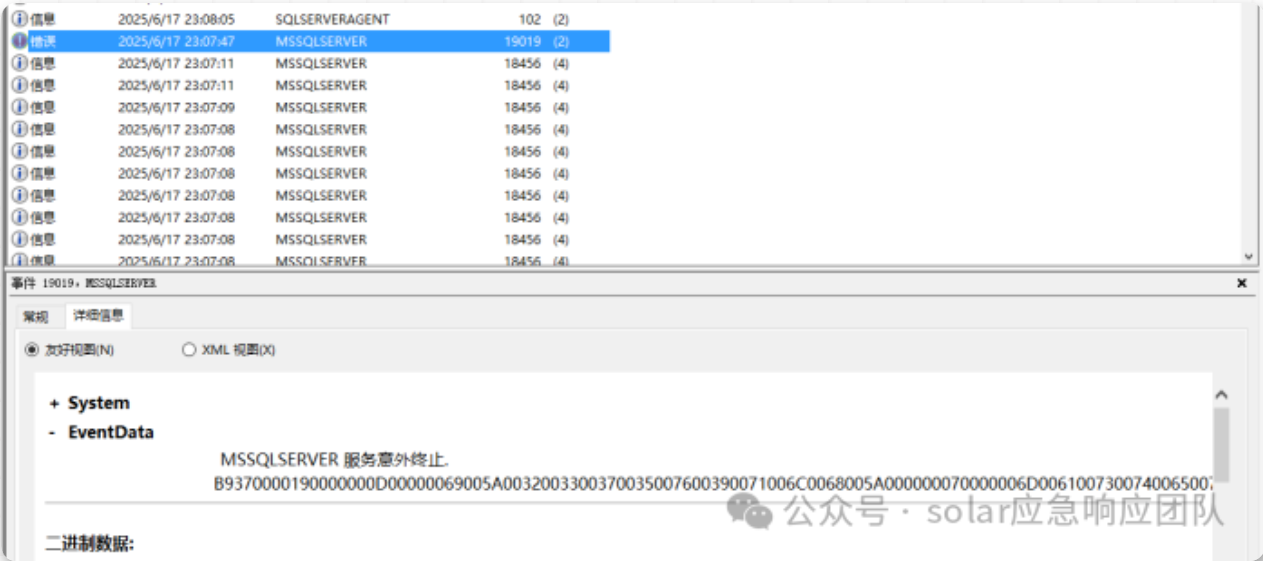Switch to XML 视图(X) radio option
The image size is (1263, 561).
(x=189, y=350)
